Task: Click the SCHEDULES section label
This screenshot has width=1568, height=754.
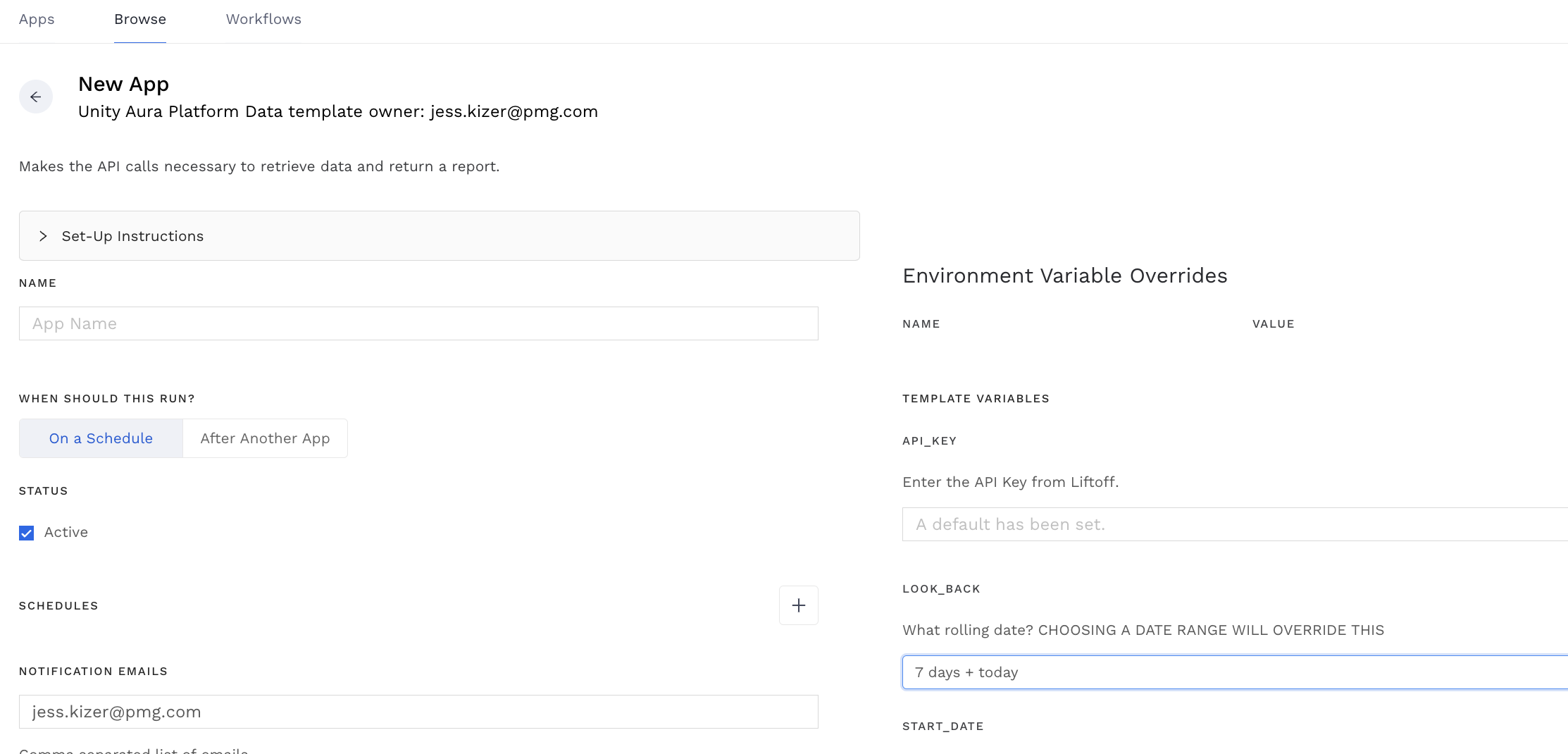Action: click(x=58, y=606)
